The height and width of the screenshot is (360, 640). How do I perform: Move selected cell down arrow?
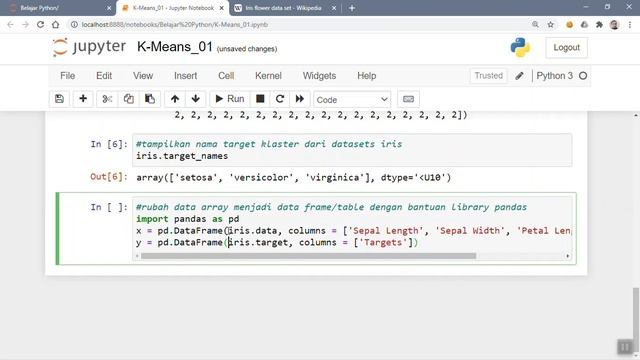coord(196,99)
